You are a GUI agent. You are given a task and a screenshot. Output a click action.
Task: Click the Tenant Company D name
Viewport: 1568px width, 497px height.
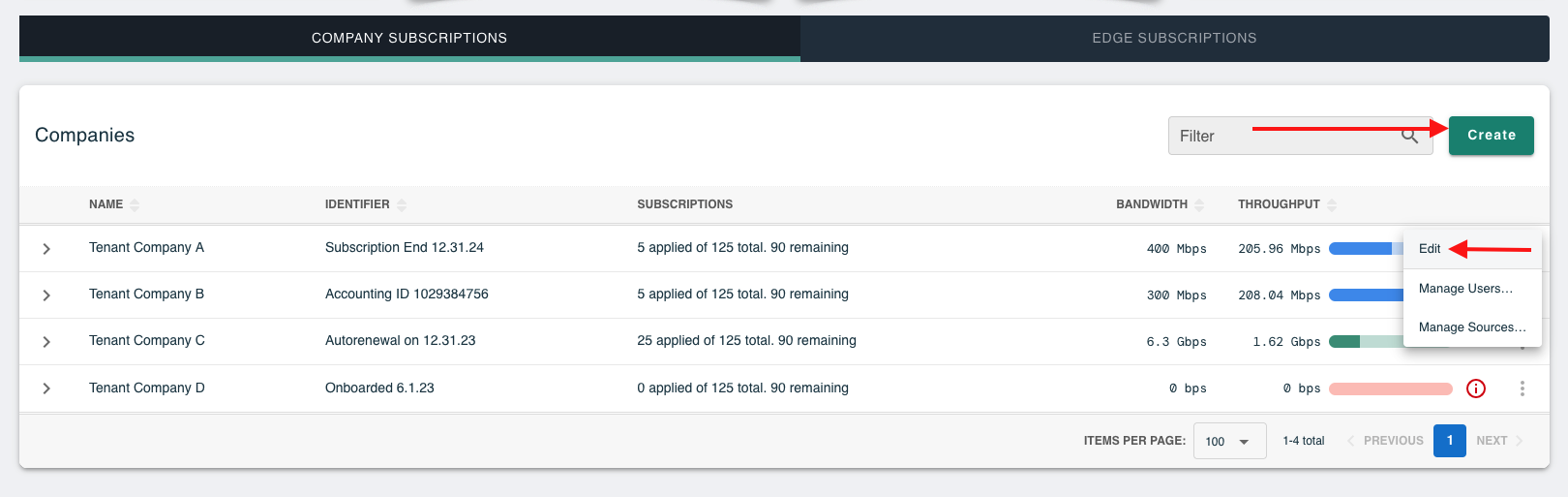click(147, 388)
